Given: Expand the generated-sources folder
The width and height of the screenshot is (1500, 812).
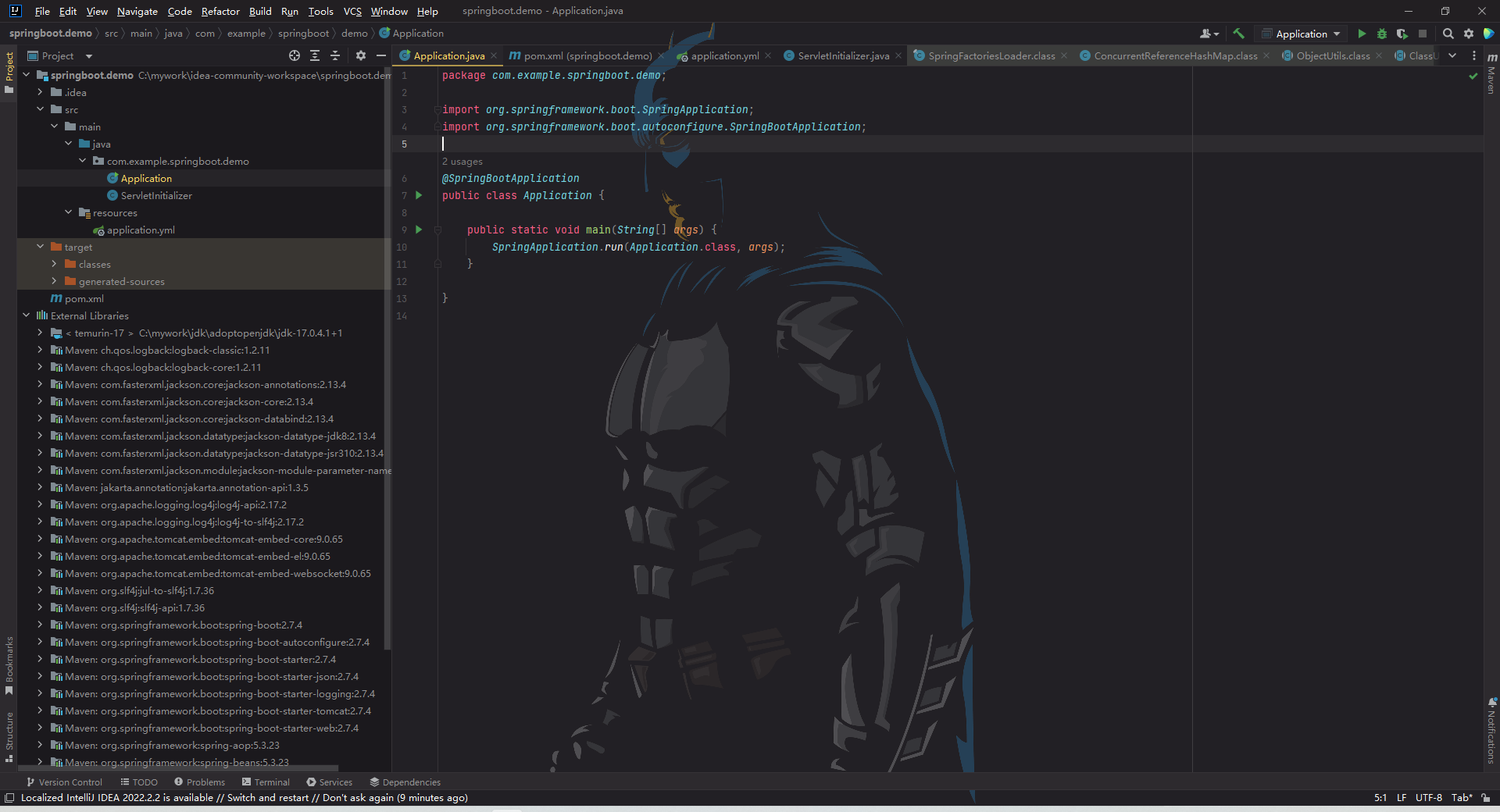Looking at the screenshot, I should (54, 281).
